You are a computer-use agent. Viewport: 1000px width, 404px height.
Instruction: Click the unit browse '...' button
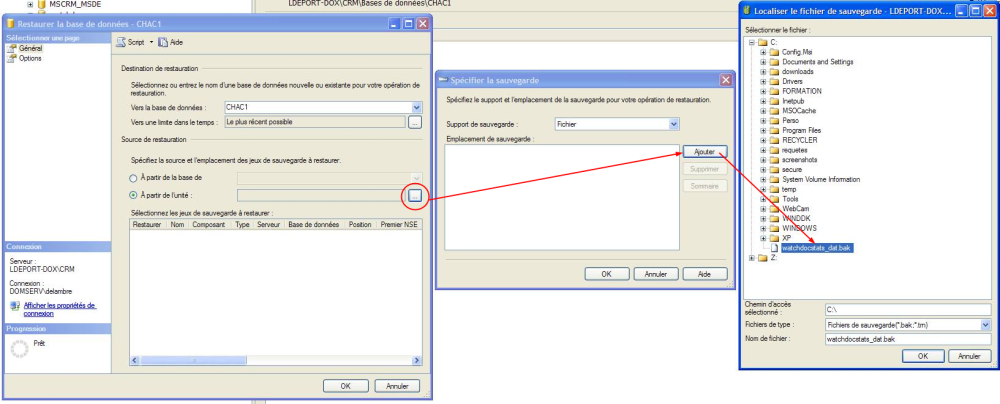coord(414,195)
